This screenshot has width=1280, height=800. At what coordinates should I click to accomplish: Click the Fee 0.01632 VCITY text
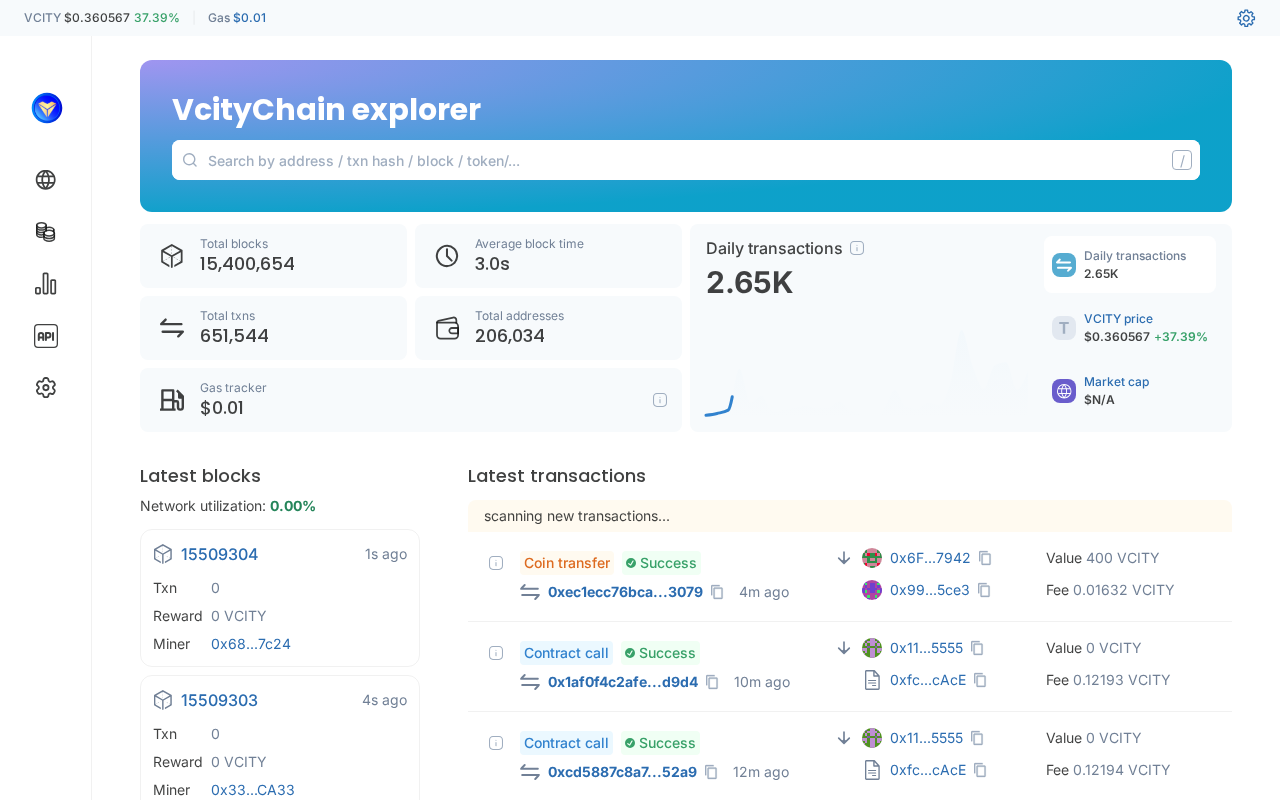click(x=1110, y=590)
